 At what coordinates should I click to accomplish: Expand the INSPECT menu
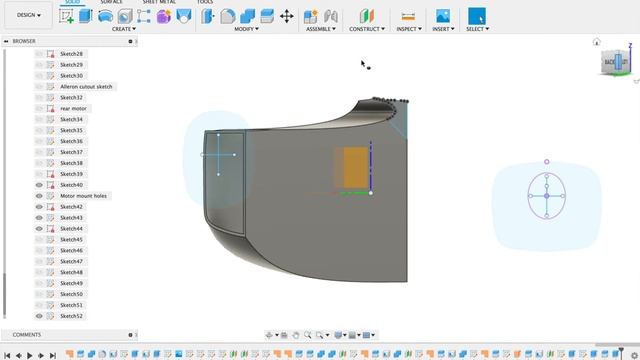pyautogui.click(x=409, y=29)
